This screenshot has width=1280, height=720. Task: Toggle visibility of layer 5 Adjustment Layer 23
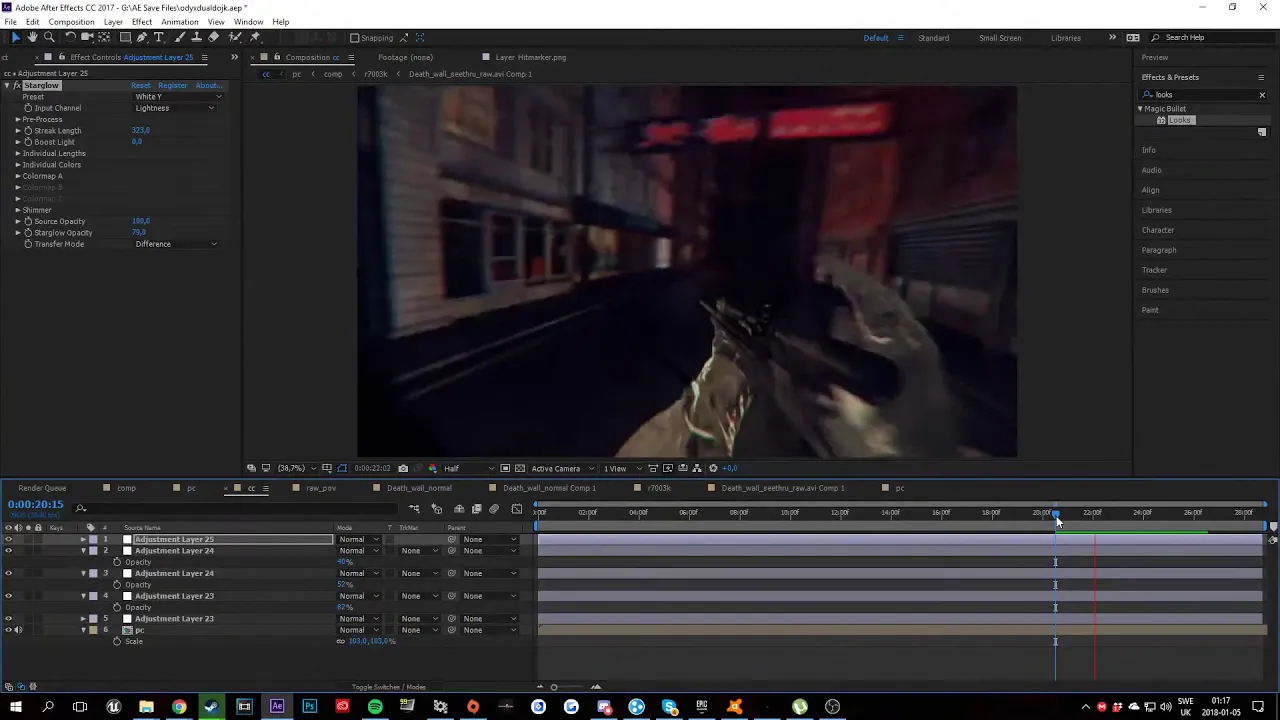(8, 619)
